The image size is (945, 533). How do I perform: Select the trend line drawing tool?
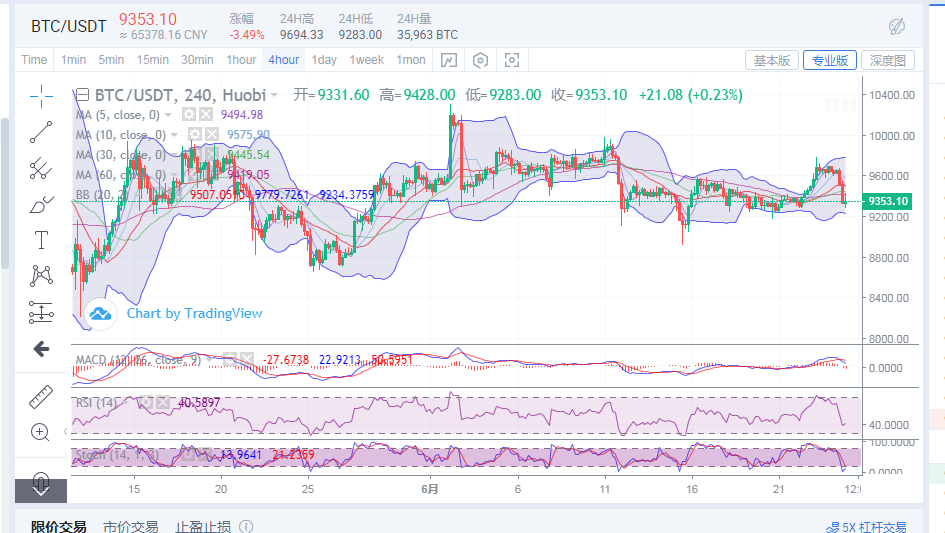point(41,132)
